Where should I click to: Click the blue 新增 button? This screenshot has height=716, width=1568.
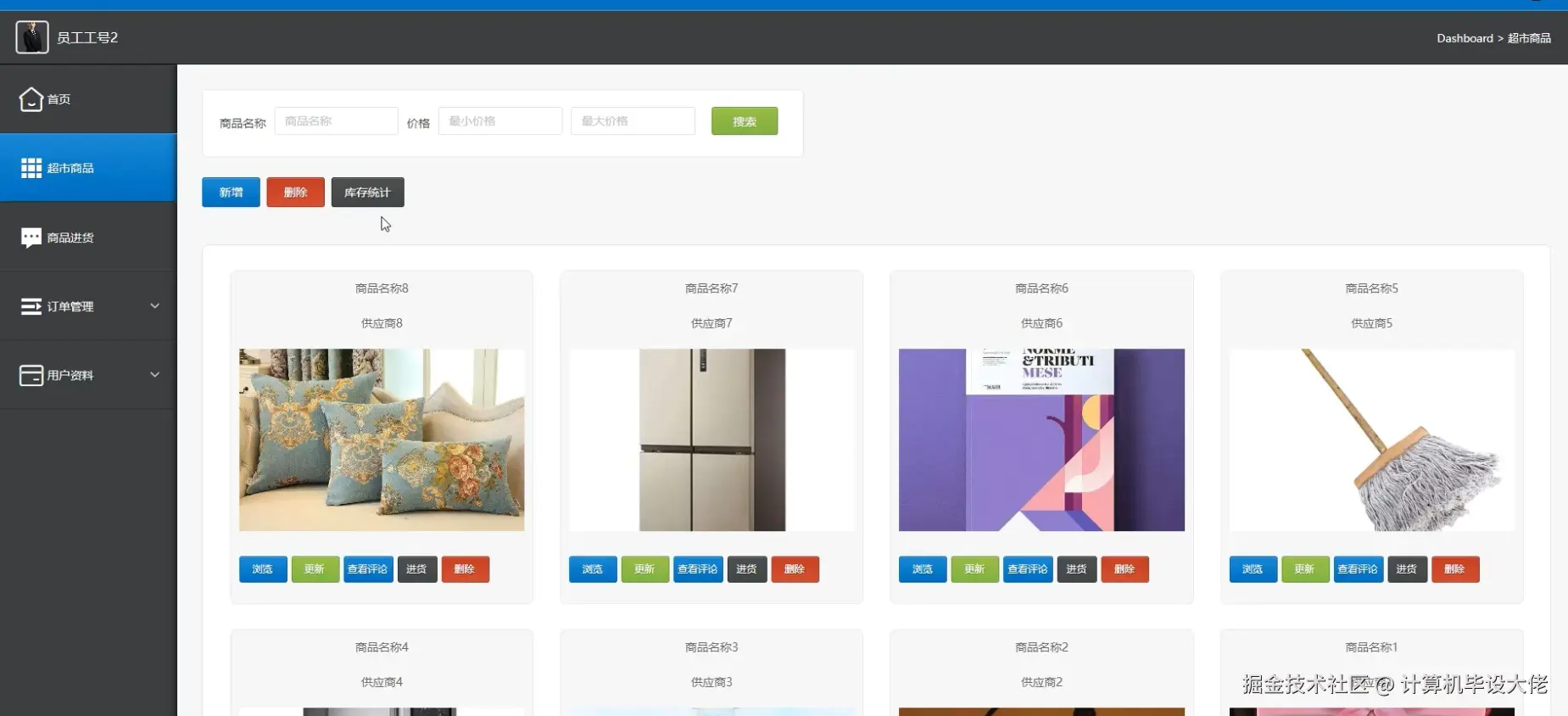coord(231,193)
